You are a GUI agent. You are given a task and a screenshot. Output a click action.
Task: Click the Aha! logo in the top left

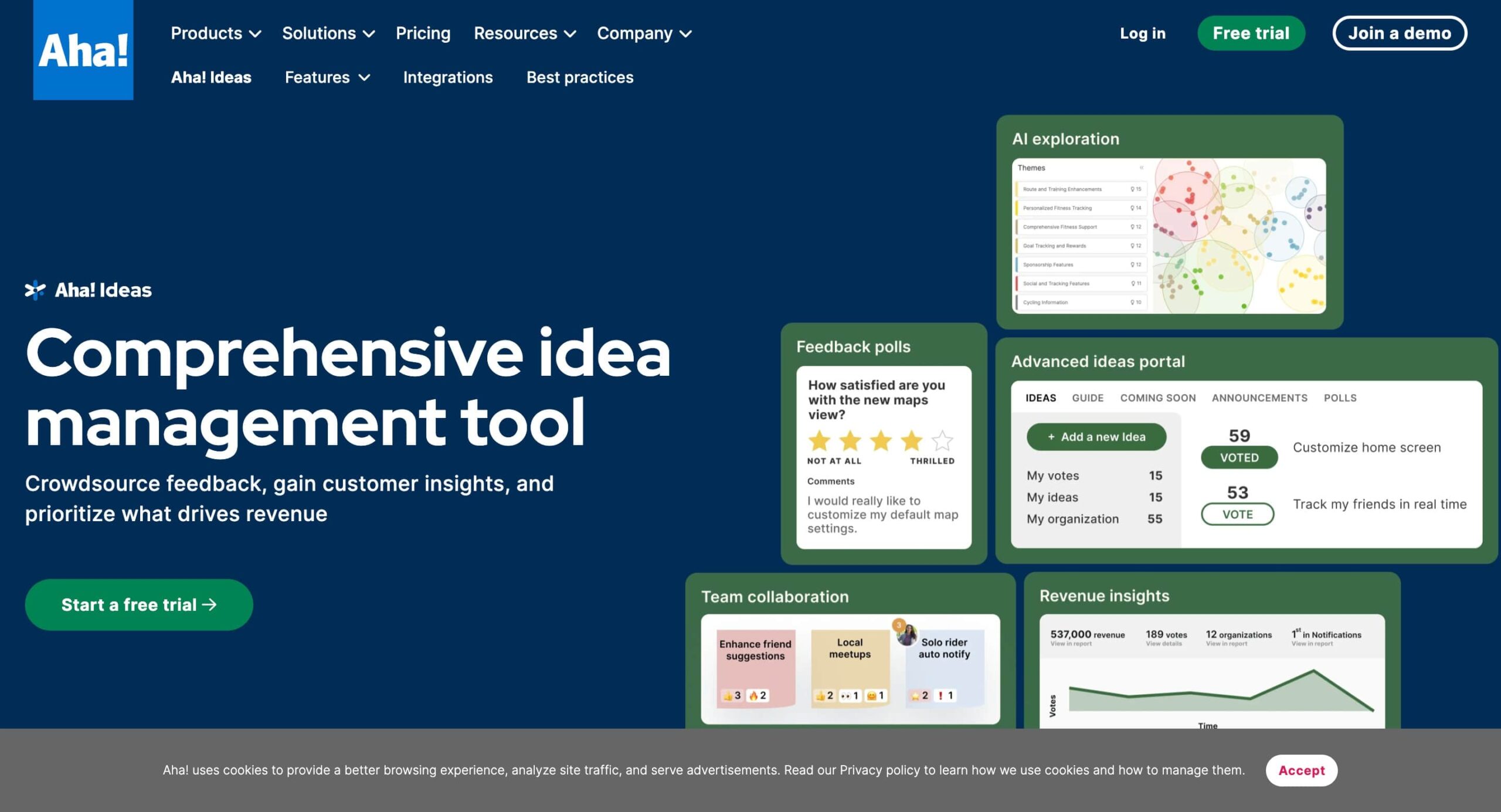[x=83, y=52]
